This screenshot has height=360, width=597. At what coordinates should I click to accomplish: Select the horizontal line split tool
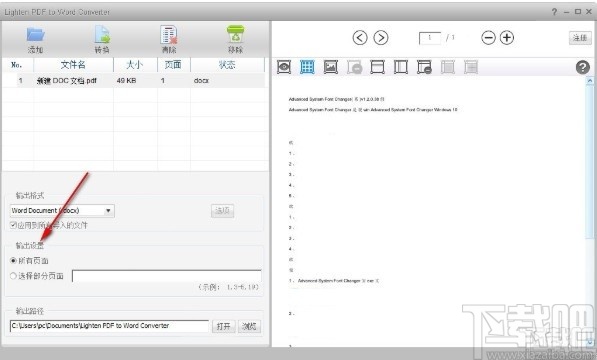click(377, 67)
